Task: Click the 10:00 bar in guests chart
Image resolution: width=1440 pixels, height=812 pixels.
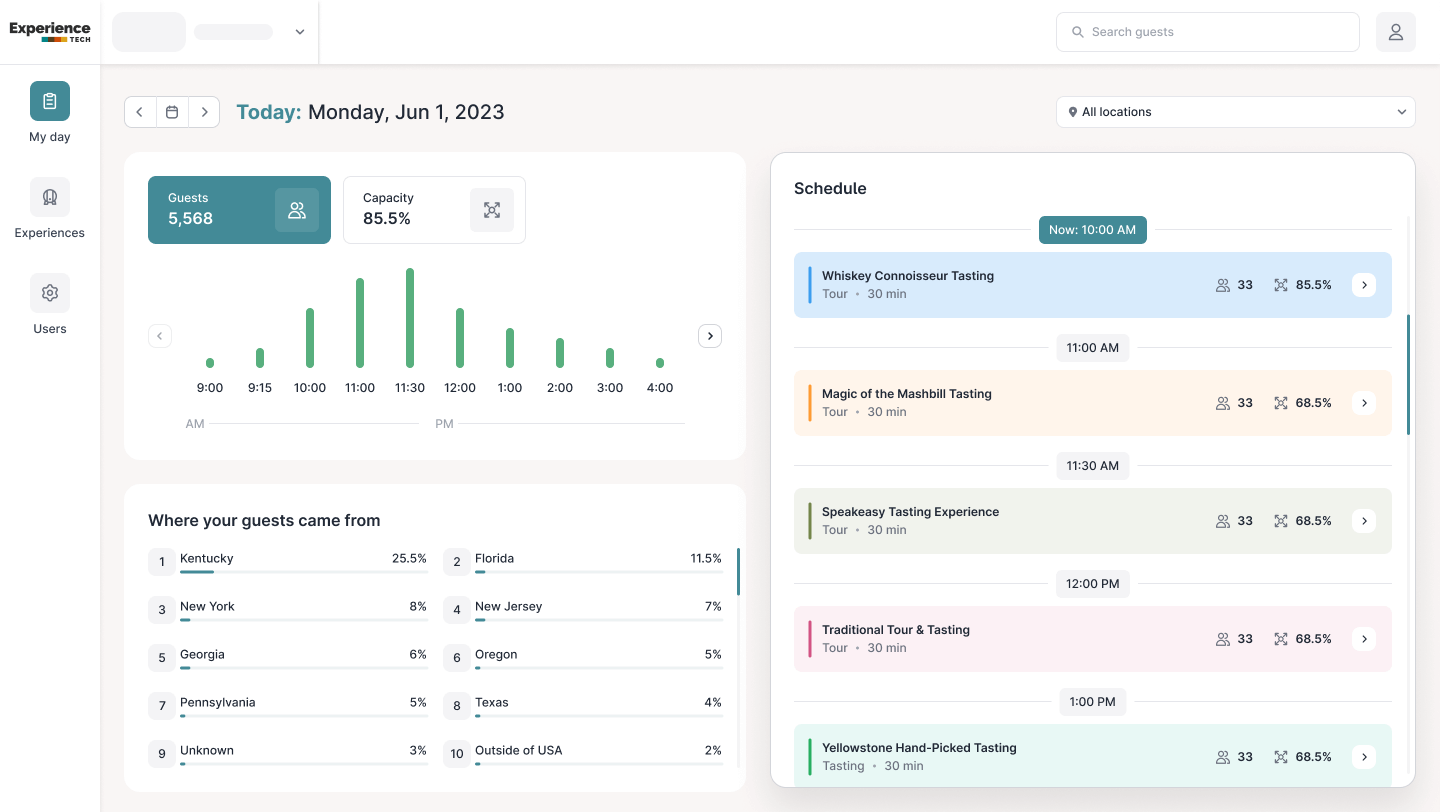Action: coord(310,338)
